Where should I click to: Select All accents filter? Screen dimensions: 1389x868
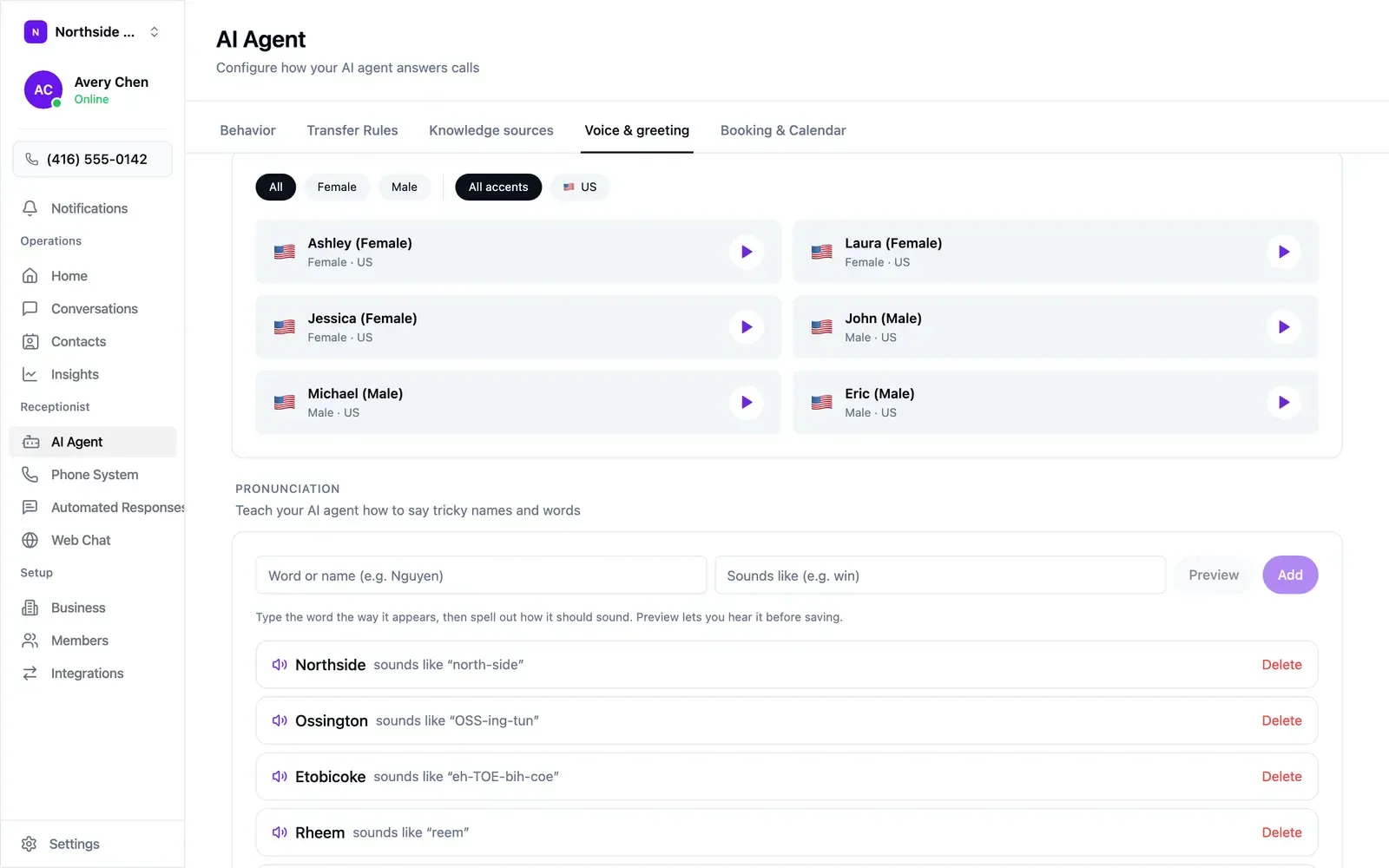pos(498,187)
